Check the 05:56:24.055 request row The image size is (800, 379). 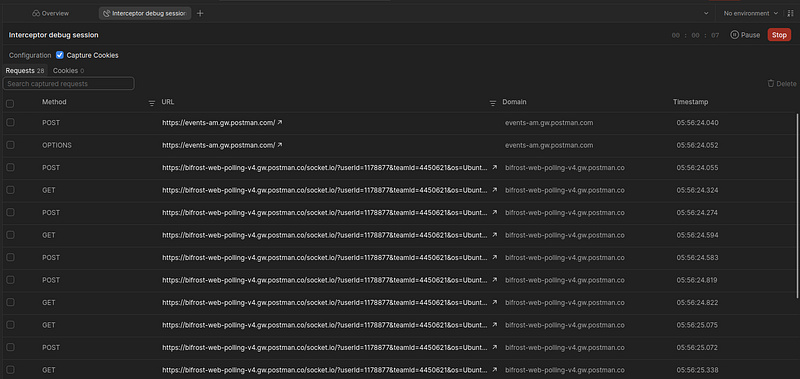[x=10, y=167]
